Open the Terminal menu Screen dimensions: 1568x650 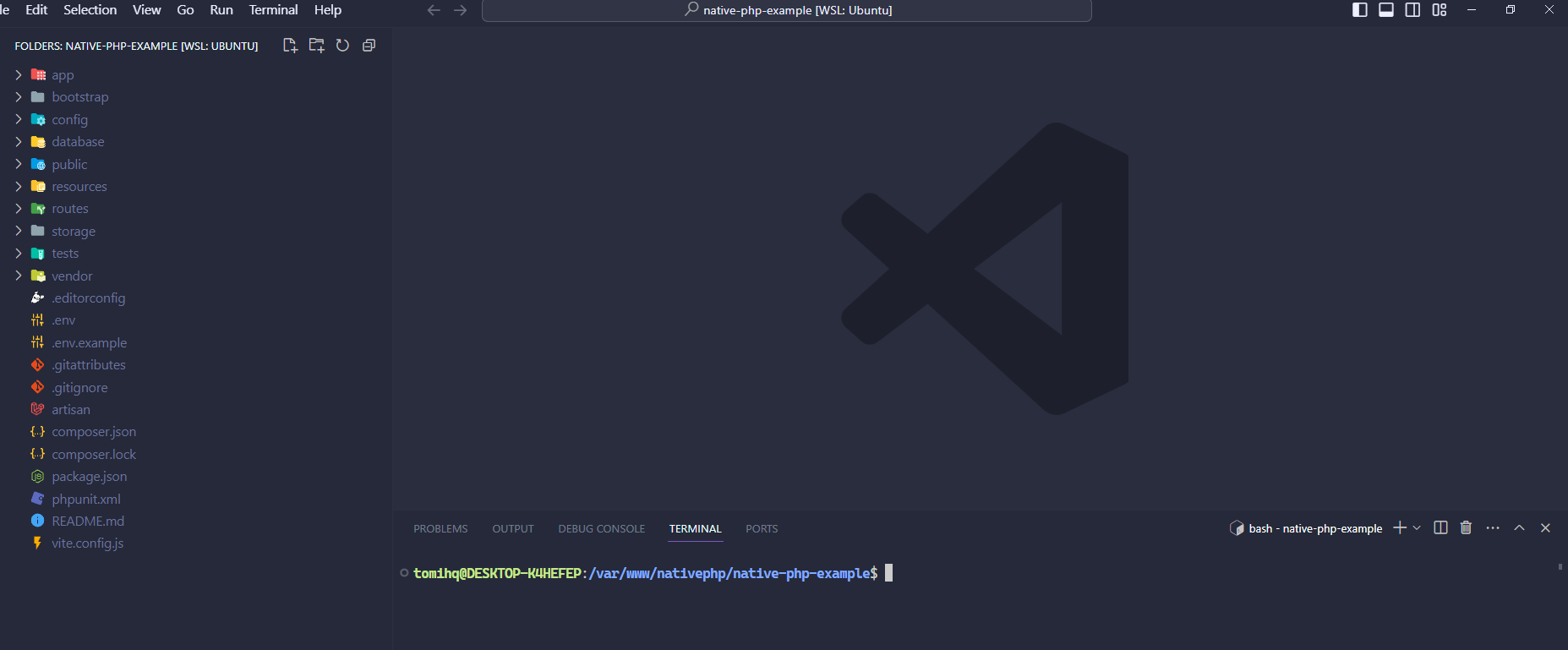click(x=273, y=10)
